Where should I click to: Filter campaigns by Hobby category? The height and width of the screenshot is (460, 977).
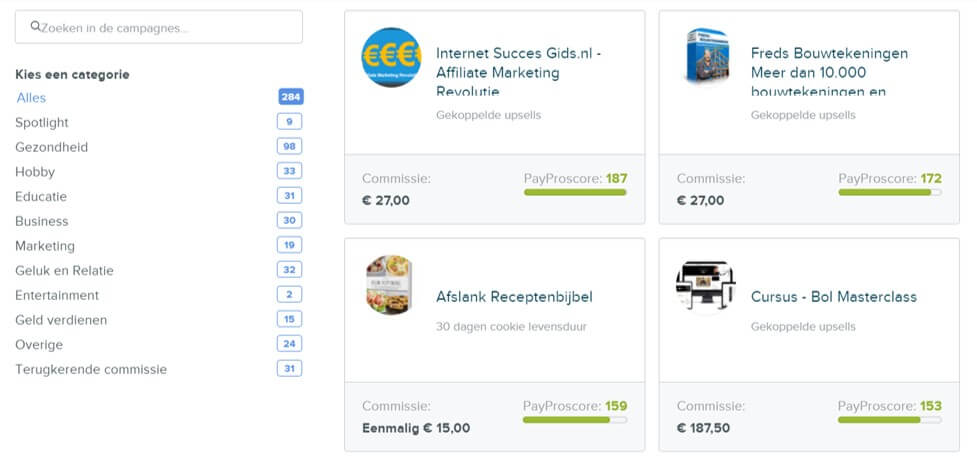pos(35,172)
